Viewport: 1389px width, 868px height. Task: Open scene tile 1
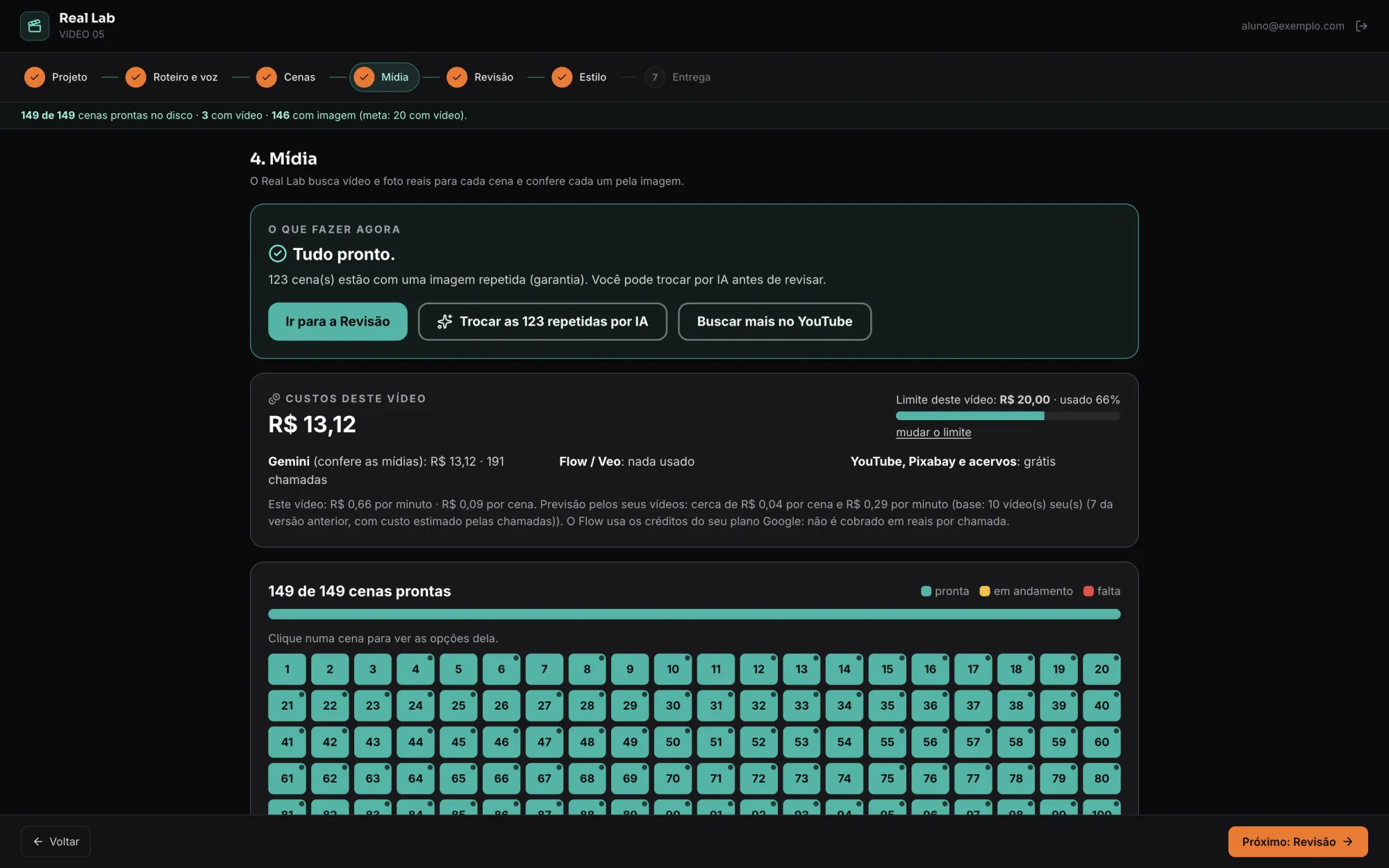[287, 669]
